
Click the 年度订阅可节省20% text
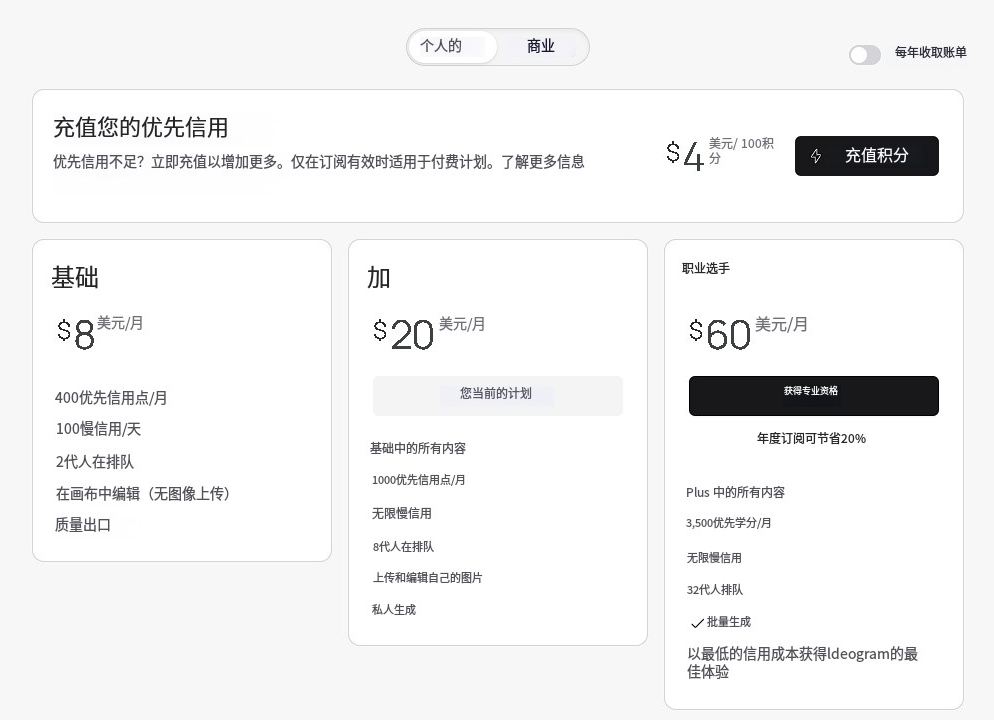coord(811,439)
